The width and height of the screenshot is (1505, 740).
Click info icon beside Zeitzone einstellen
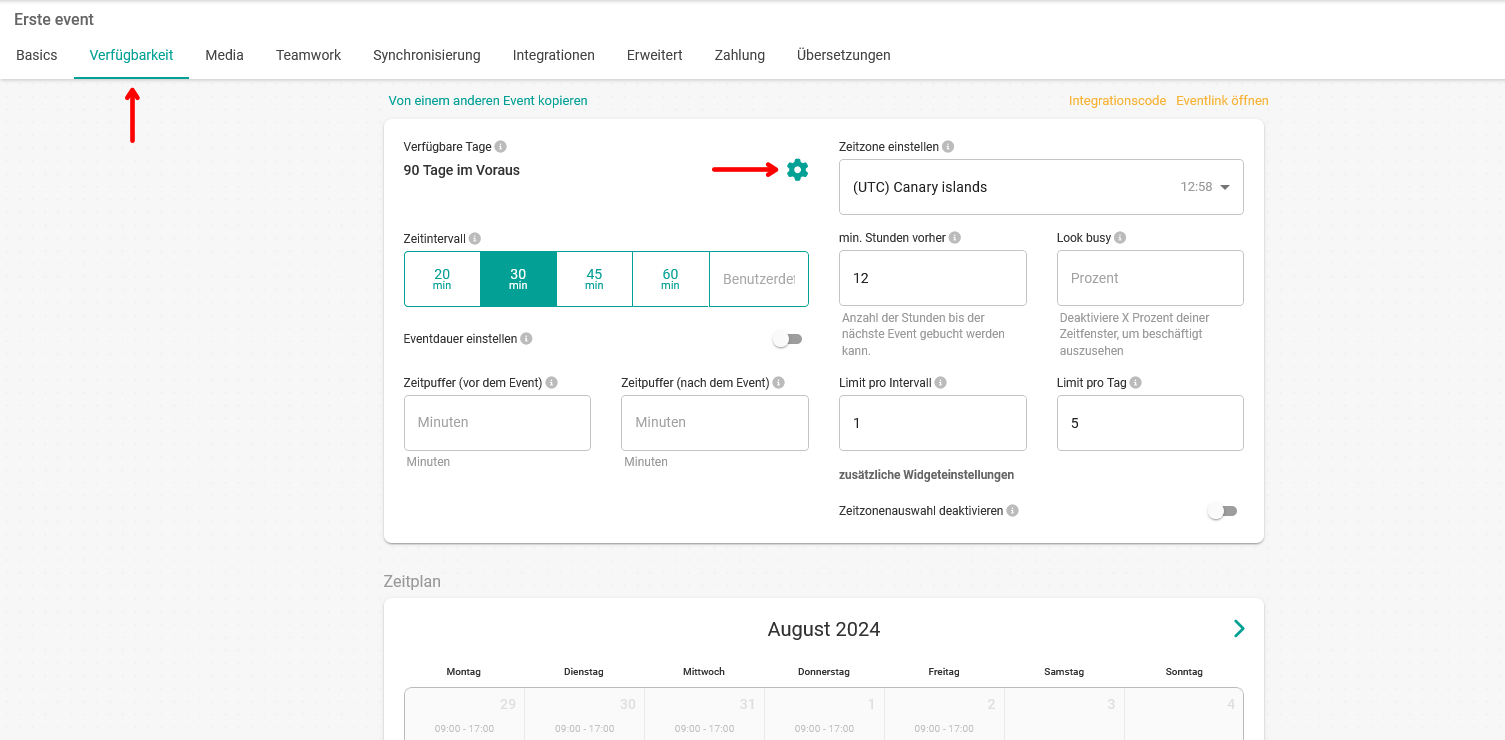[x=948, y=147]
